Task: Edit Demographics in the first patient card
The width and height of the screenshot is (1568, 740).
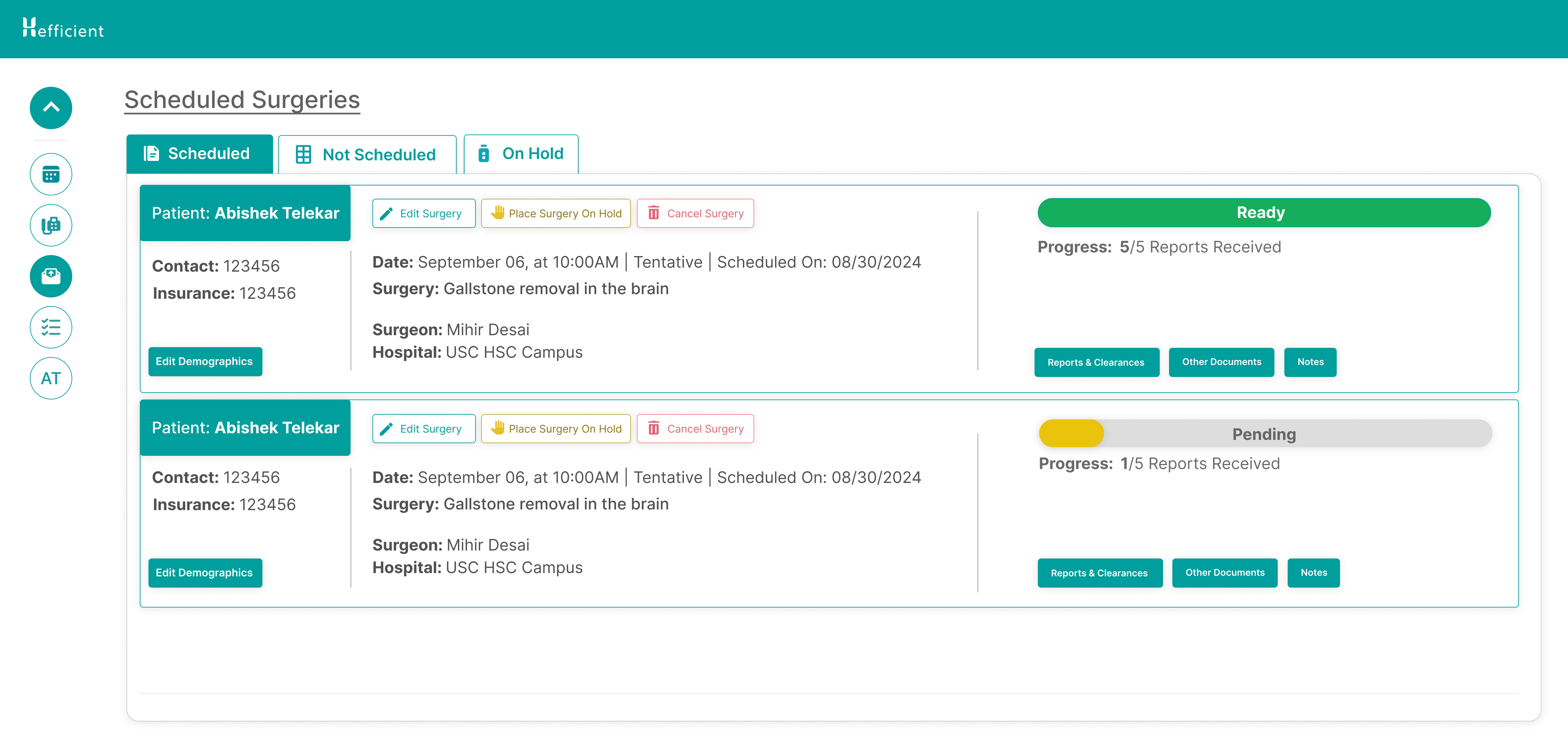Action: [x=205, y=361]
